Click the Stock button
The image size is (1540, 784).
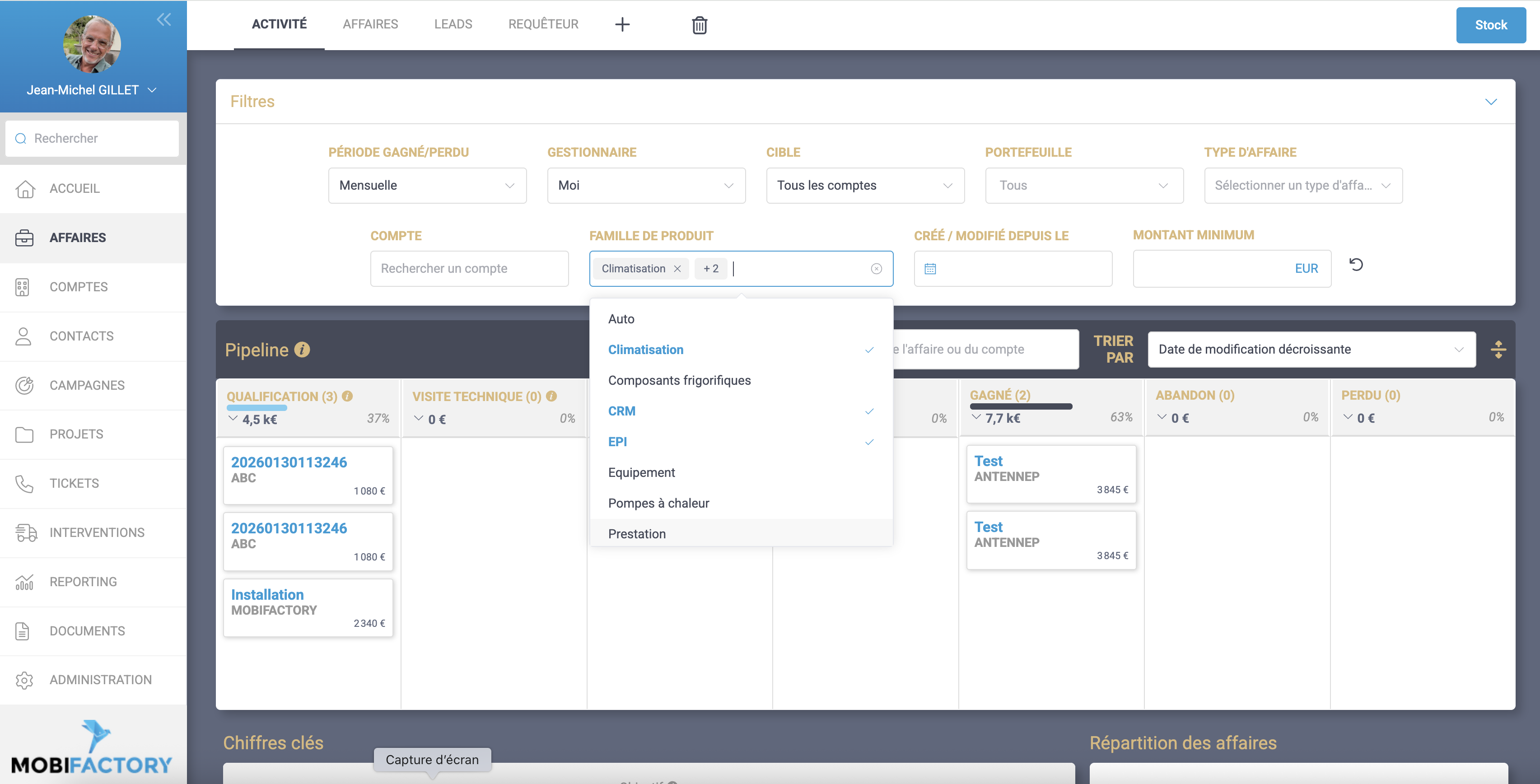coord(1490,25)
